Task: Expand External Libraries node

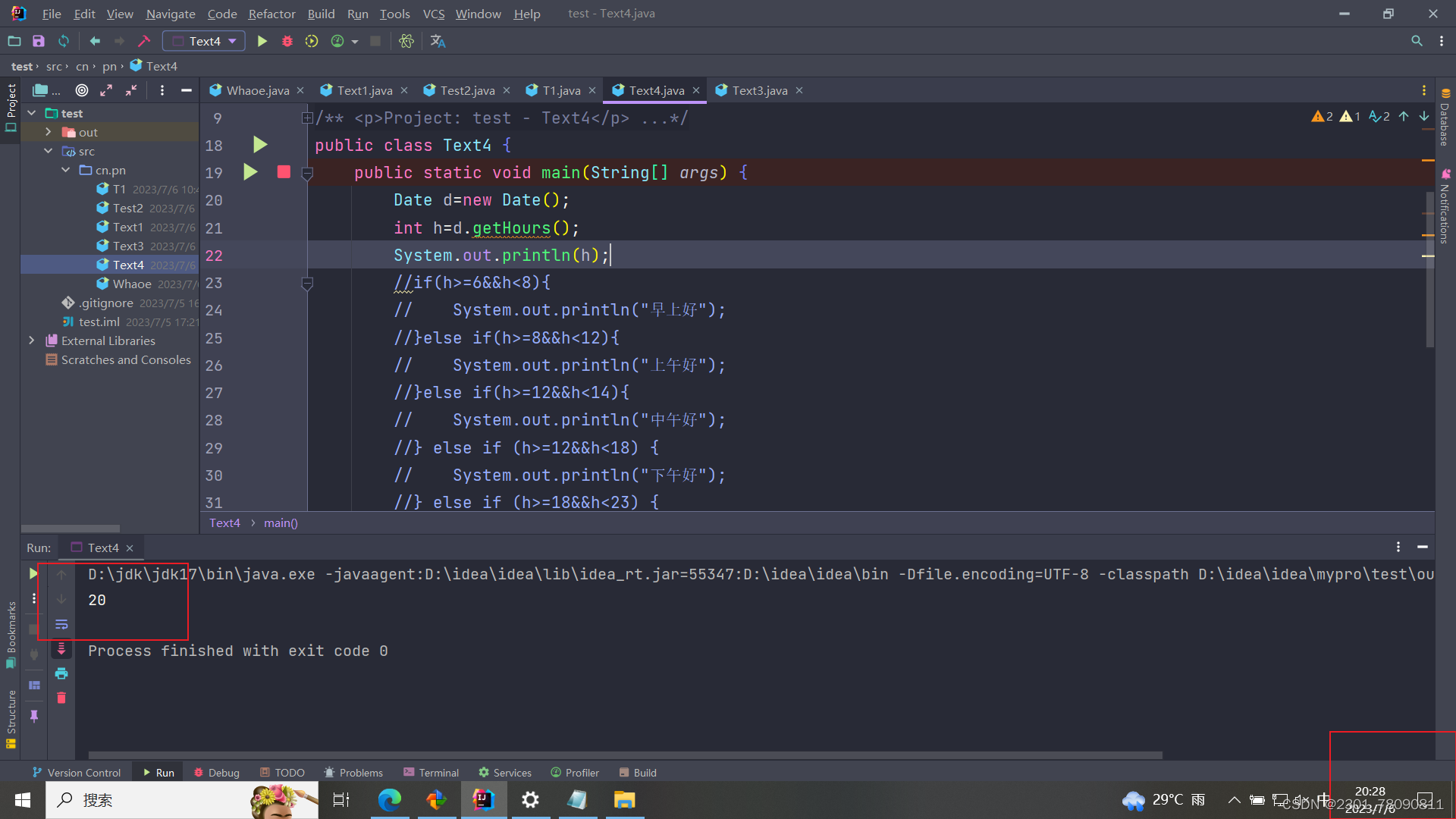Action: coord(31,340)
